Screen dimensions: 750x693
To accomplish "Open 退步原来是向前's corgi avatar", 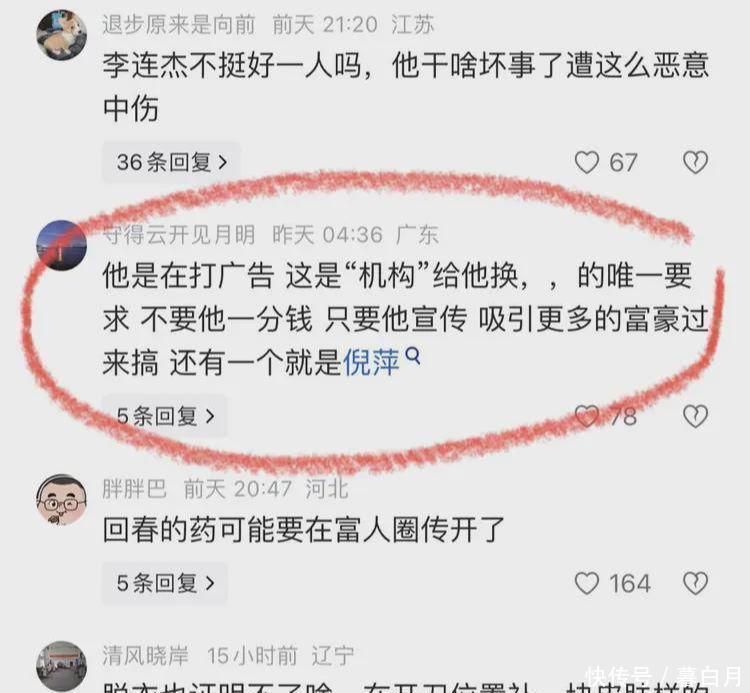I will point(62,35).
